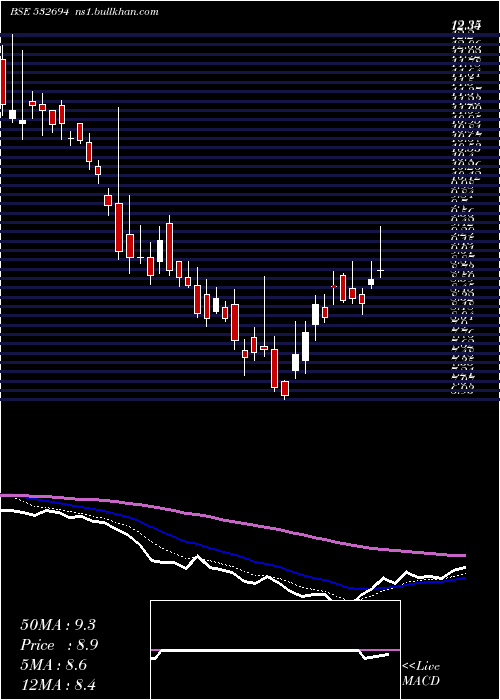Click the last candlestick with long upper wick

coord(380,252)
